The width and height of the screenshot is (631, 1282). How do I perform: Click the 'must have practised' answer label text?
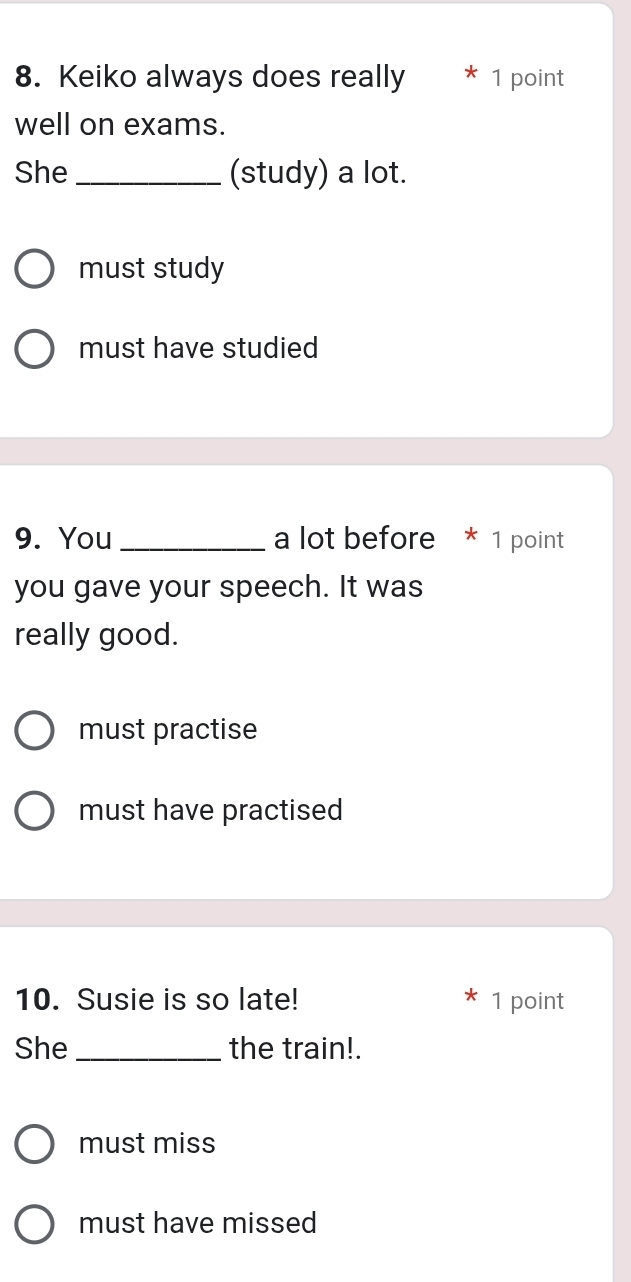210,810
